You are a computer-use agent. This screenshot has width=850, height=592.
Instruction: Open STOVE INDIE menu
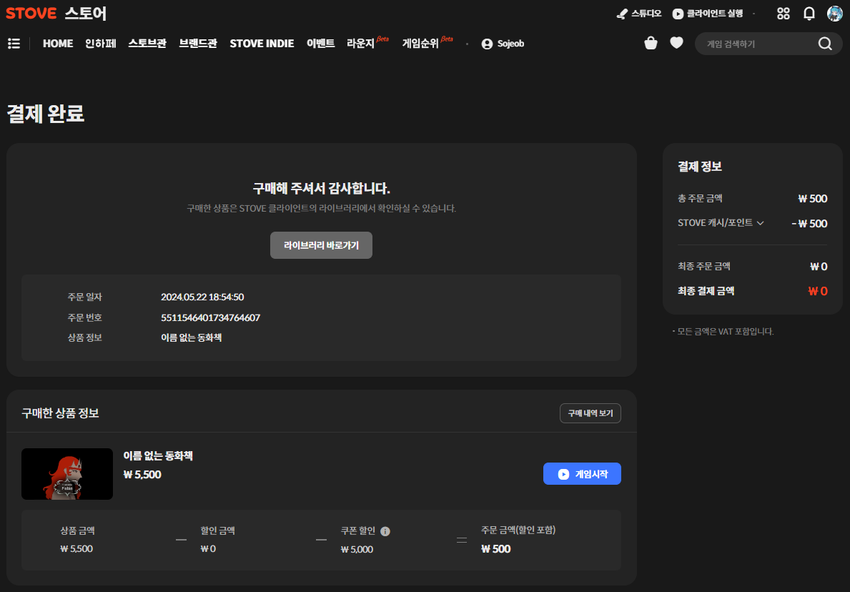[262, 43]
